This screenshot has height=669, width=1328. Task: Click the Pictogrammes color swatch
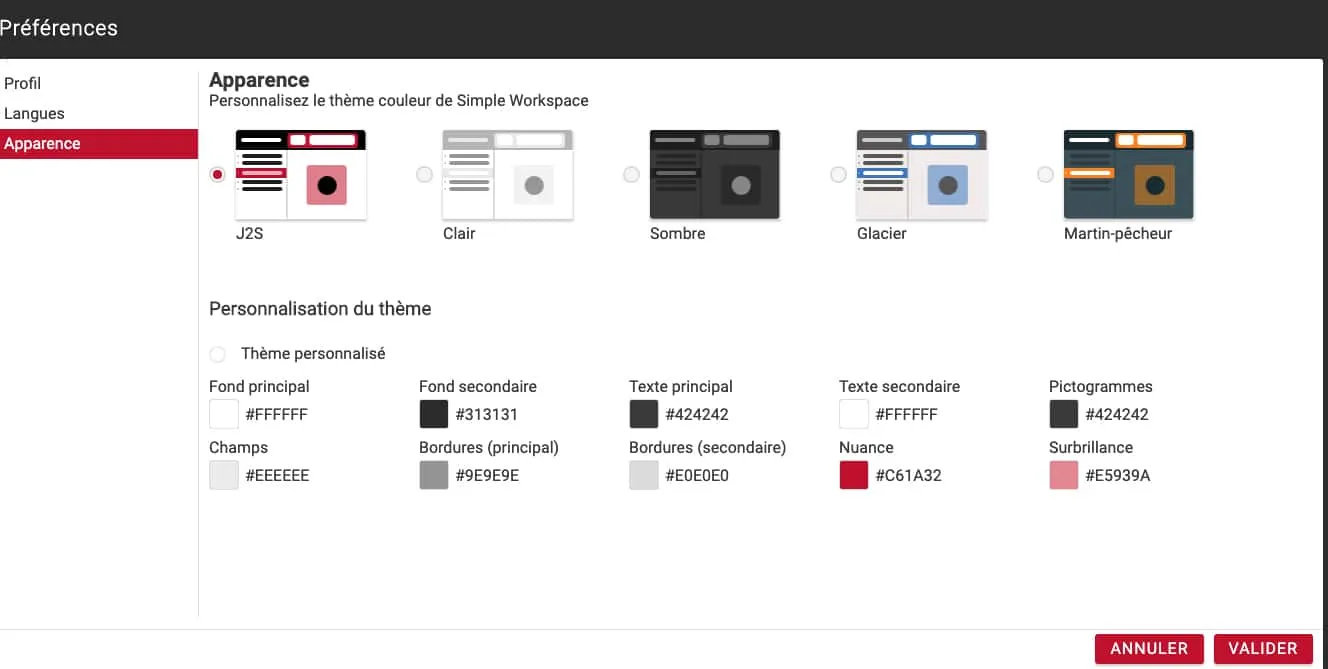tap(1064, 415)
